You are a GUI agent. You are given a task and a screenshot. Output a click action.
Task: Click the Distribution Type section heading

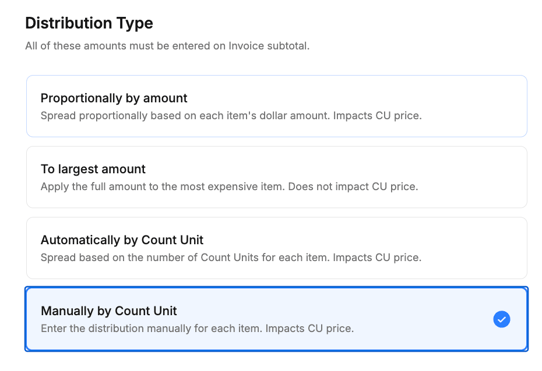tap(89, 23)
